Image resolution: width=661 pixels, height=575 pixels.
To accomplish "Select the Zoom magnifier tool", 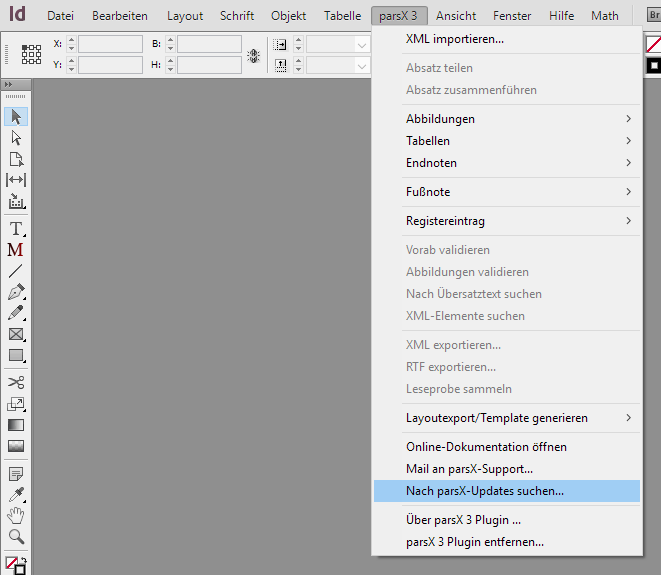I will (x=16, y=537).
